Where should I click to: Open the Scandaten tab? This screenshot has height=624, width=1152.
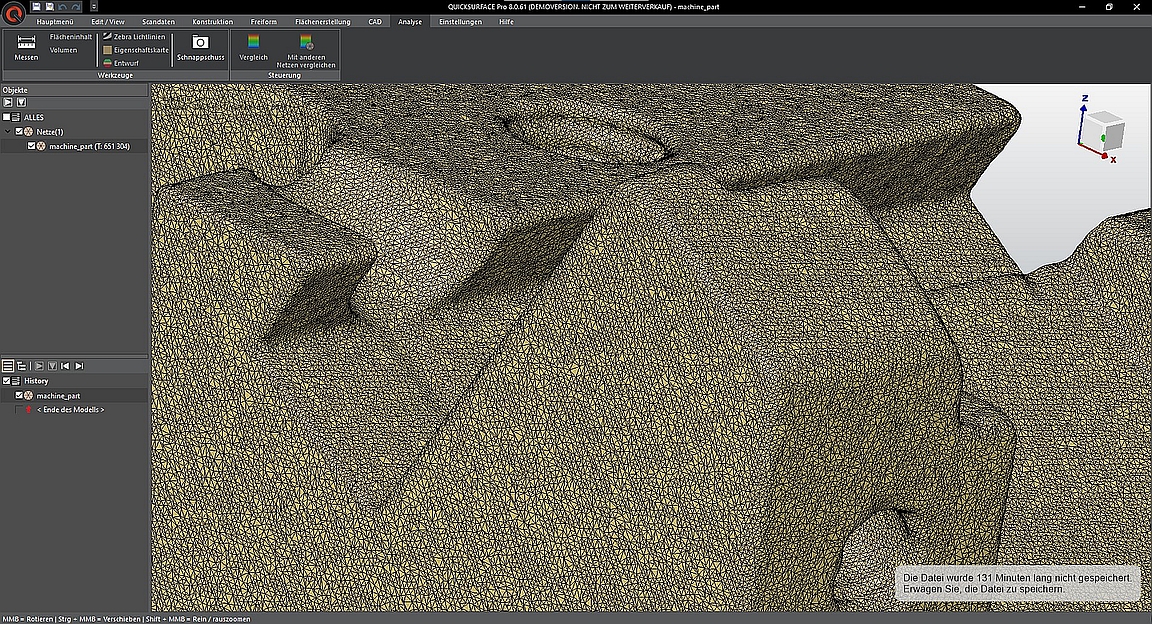(158, 21)
